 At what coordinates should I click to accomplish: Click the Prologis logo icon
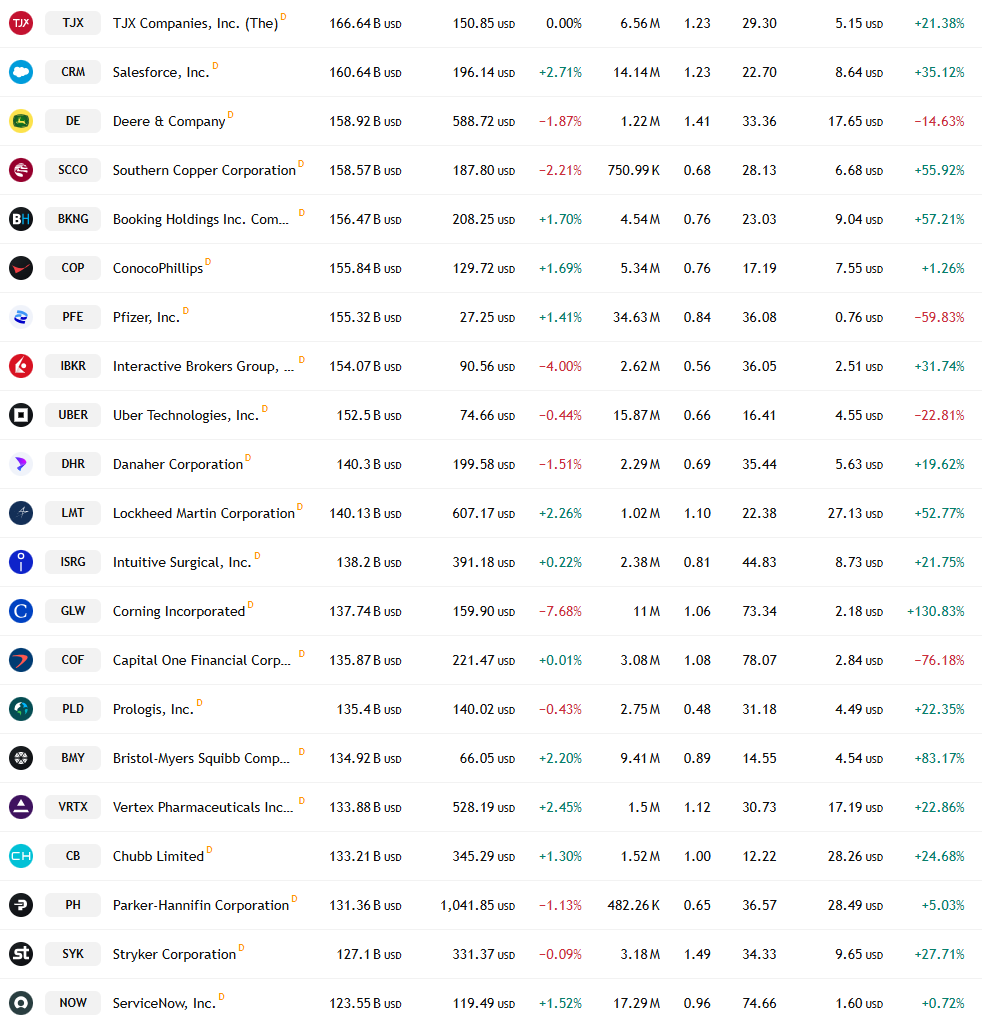click(21, 708)
